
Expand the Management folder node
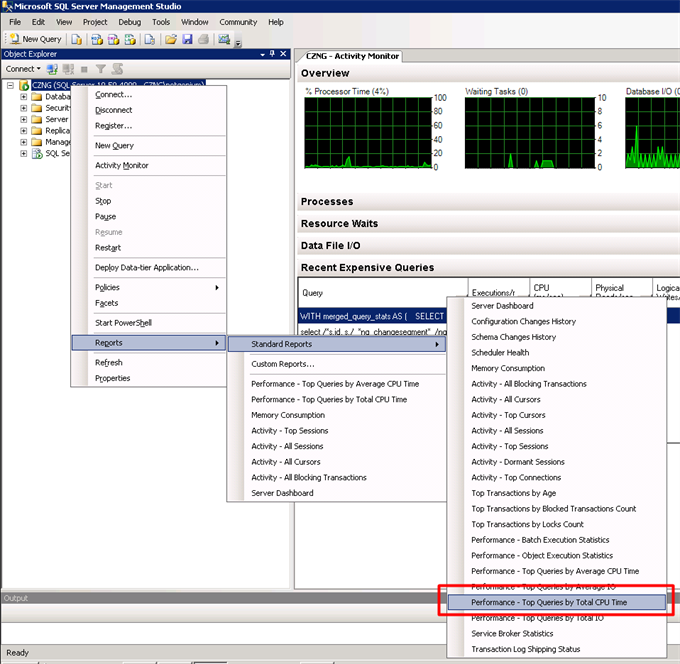[23, 142]
